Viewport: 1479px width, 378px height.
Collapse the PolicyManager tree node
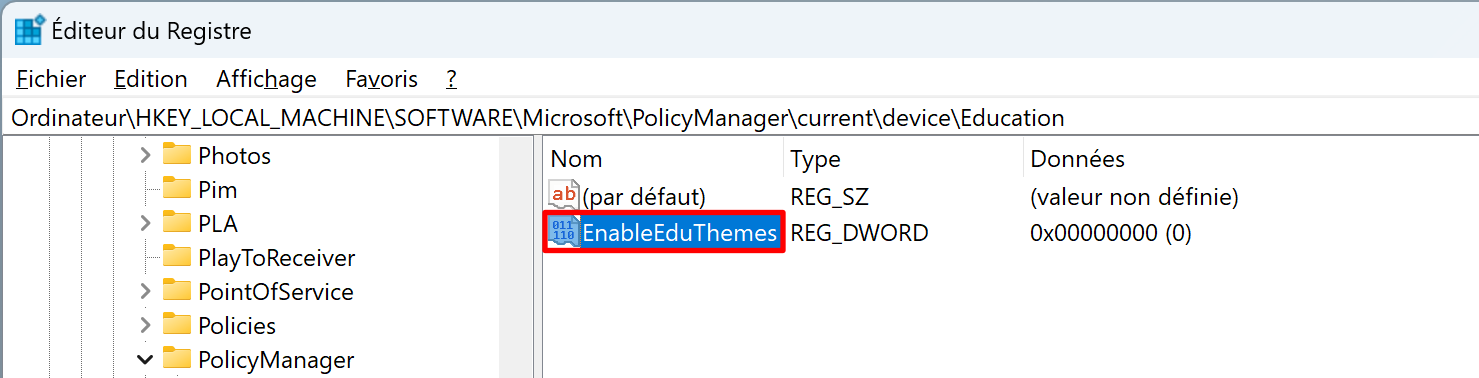(145, 359)
